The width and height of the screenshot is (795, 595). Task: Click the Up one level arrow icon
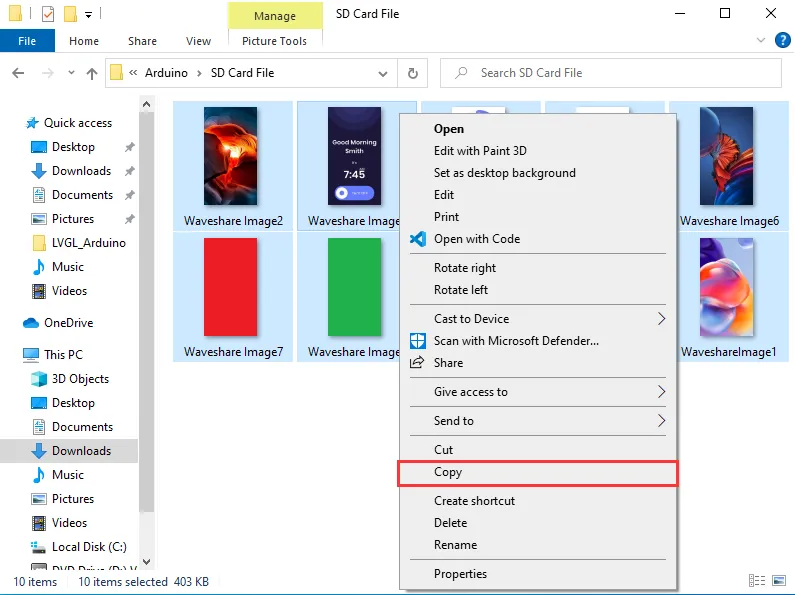tap(92, 73)
